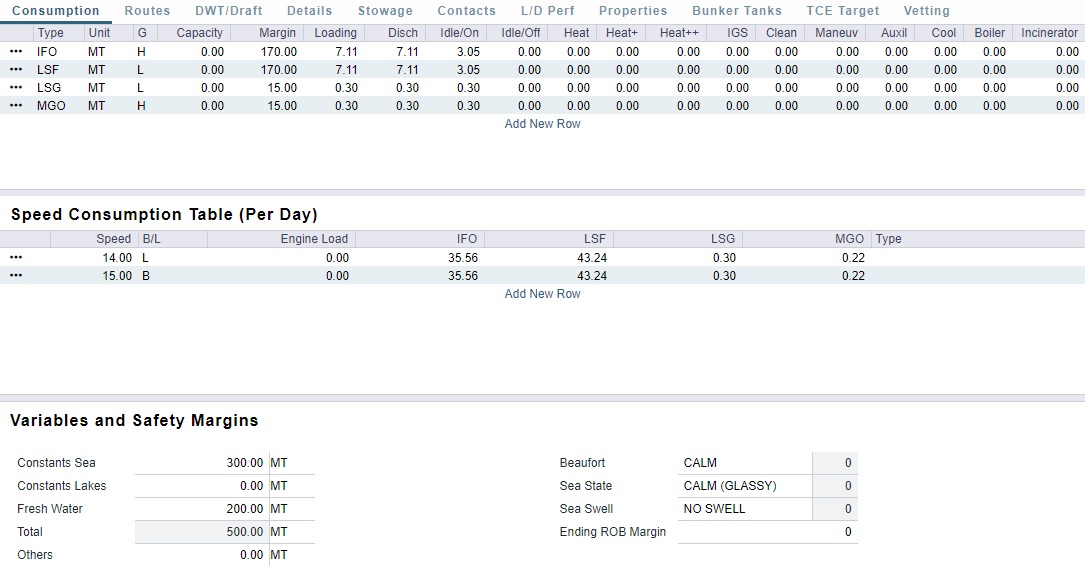Open the Bunker Tanks tab
Viewport: 1085px width, 566px height.
[736, 11]
